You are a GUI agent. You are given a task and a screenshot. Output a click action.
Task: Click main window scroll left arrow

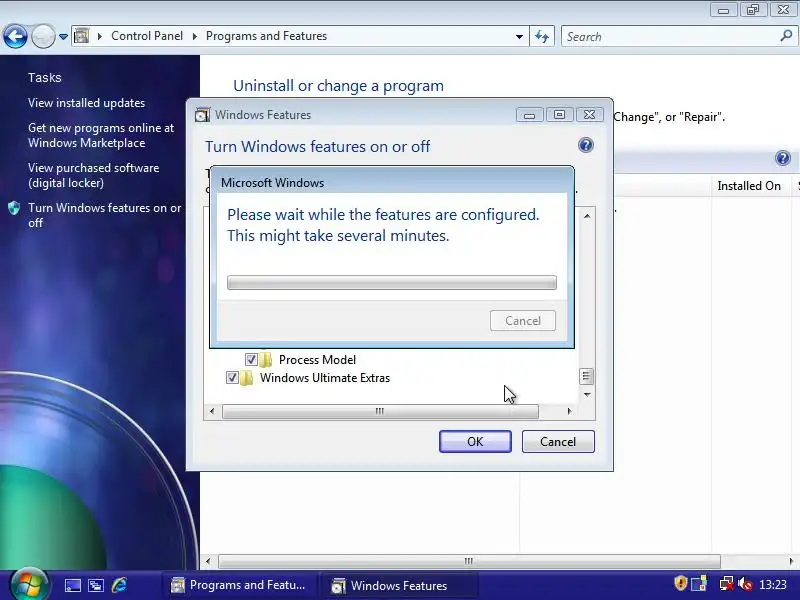[x=208, y=561]
